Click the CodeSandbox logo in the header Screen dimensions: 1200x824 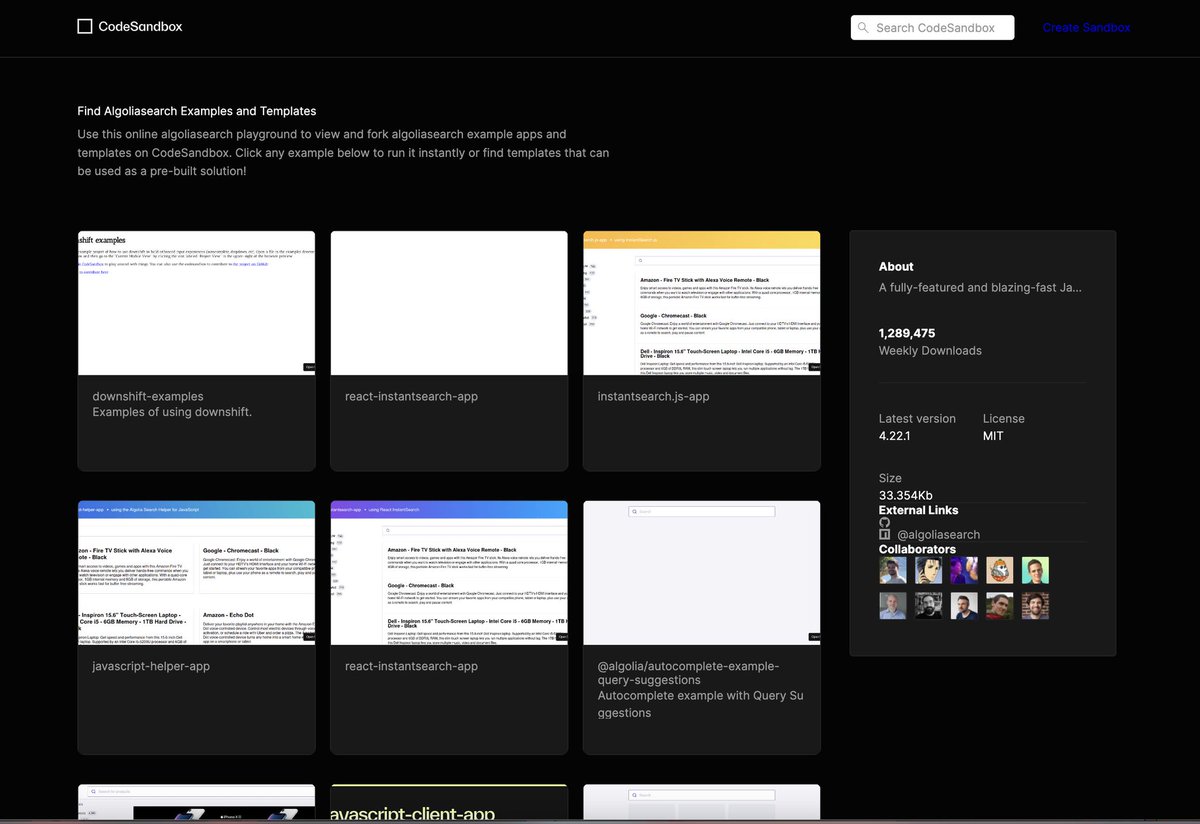tap(129, 26)
